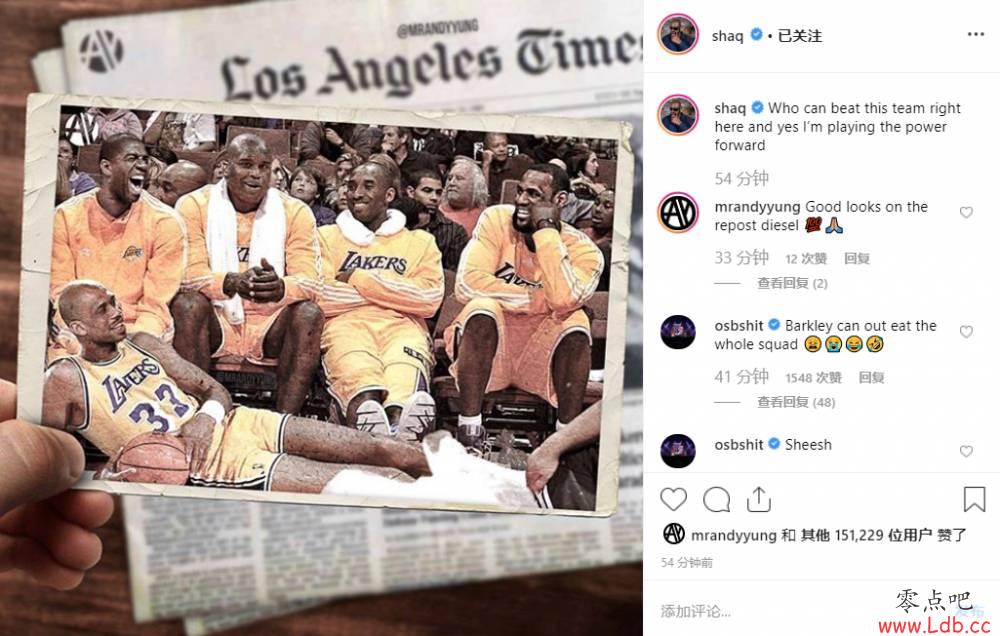Open shaq profile picture in header
Image resolution: width=1000 pixels, height=636 pixels.
tap(678, 34)
